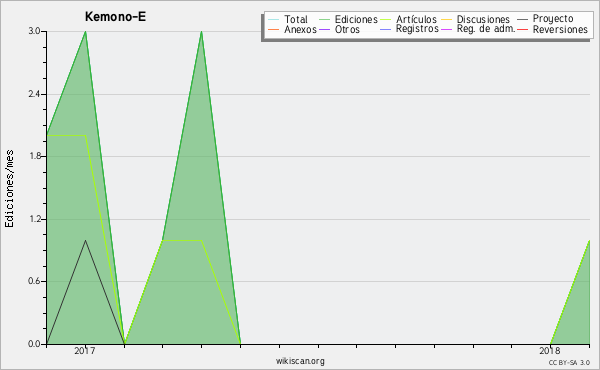The height and width of the screenshot is (370, 600).
Task: Click the 0.0 y-axis value
Action: [34, 344]
